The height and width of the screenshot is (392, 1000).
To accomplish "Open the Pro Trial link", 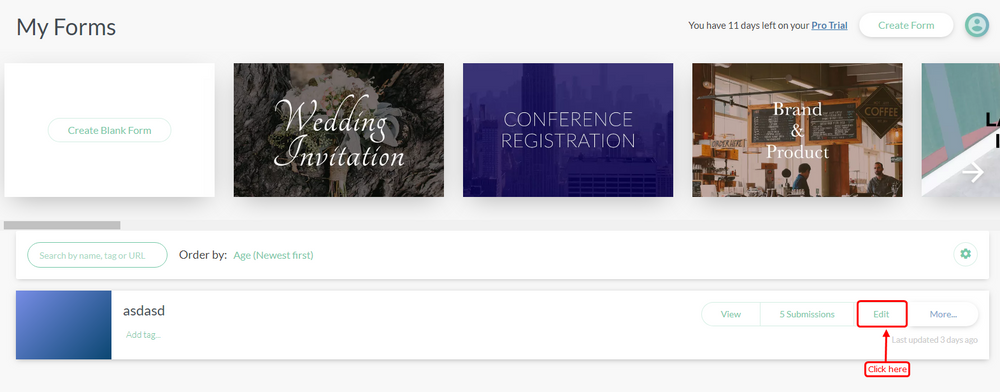I will 829,25.
